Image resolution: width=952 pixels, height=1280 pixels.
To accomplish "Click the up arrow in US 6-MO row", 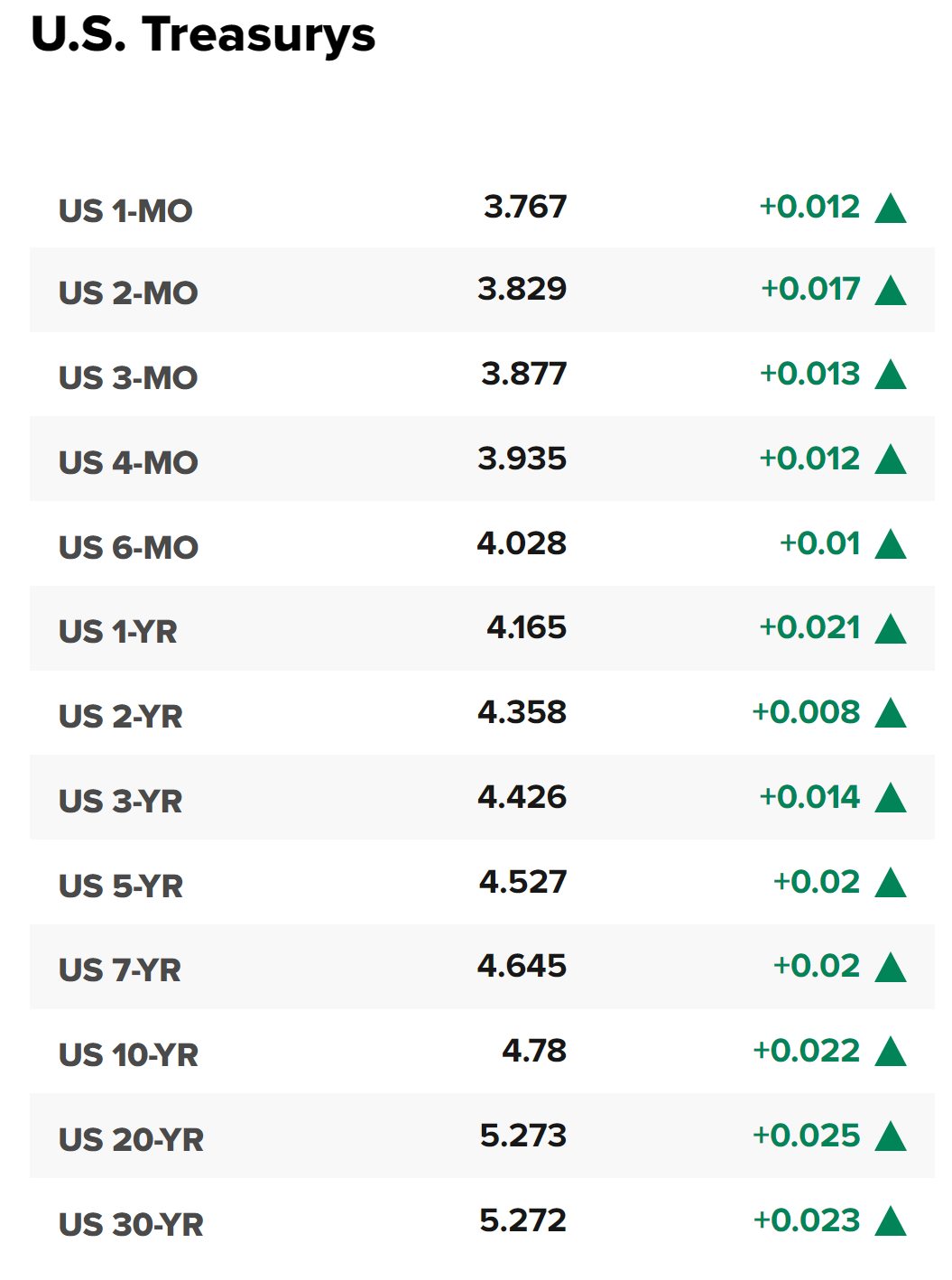I will coord(890,544).
